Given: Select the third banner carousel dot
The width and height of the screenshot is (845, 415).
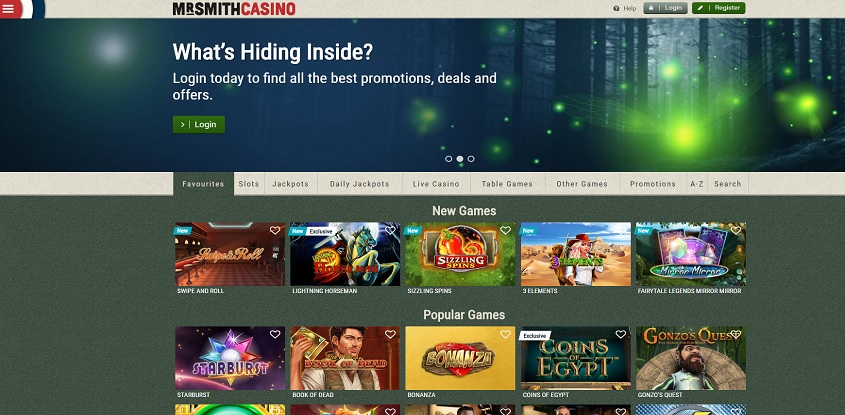Looking at the screenshot, I should click(x=471, y=159).
